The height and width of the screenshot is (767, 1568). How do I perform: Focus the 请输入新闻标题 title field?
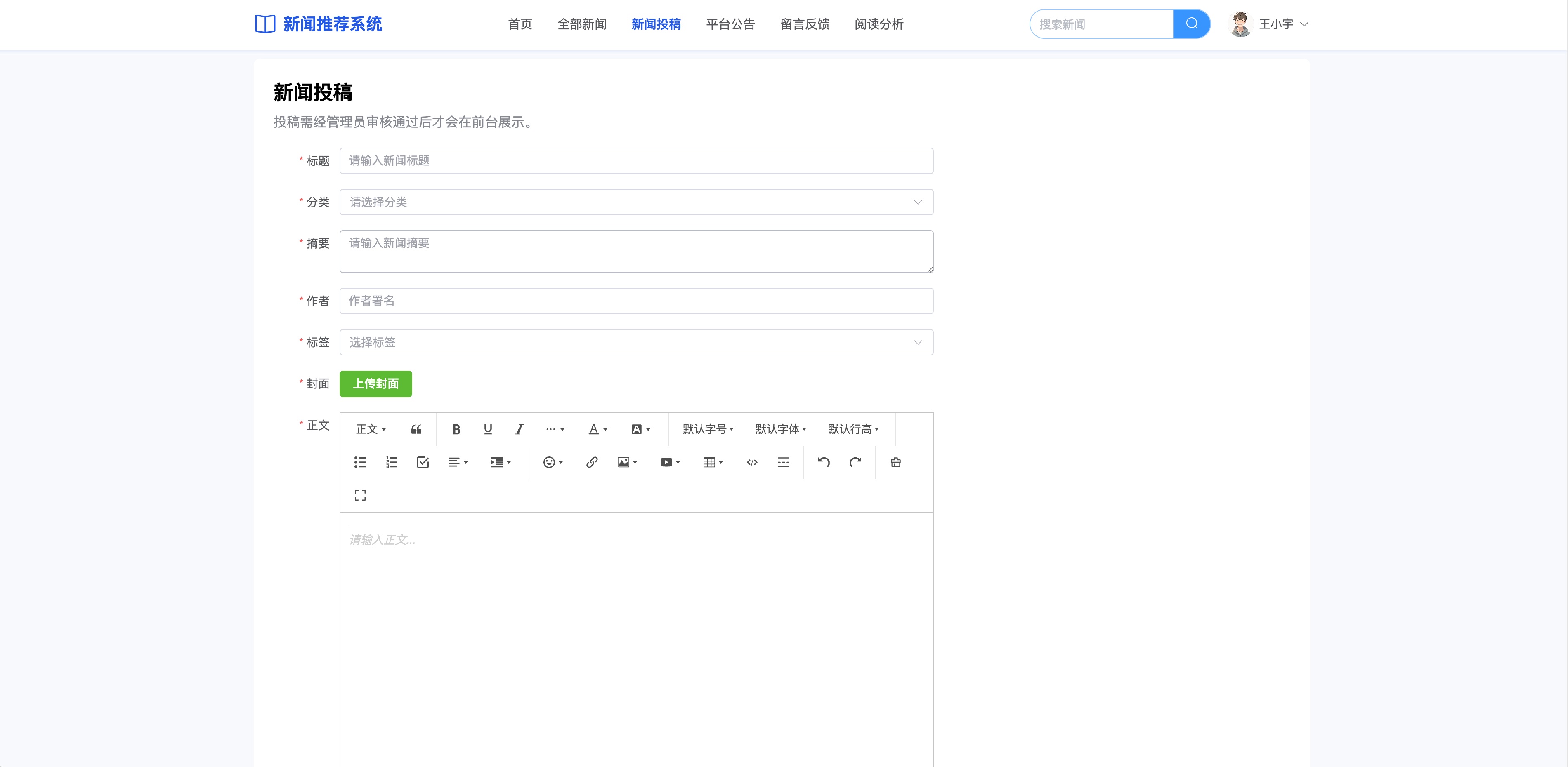point(636,160)
